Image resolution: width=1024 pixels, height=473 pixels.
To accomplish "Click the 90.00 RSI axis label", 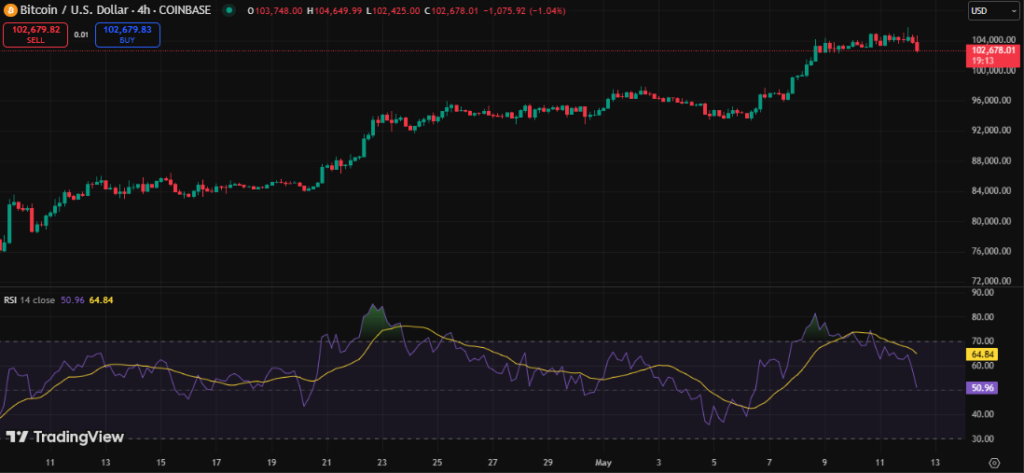I will [983, 293].
